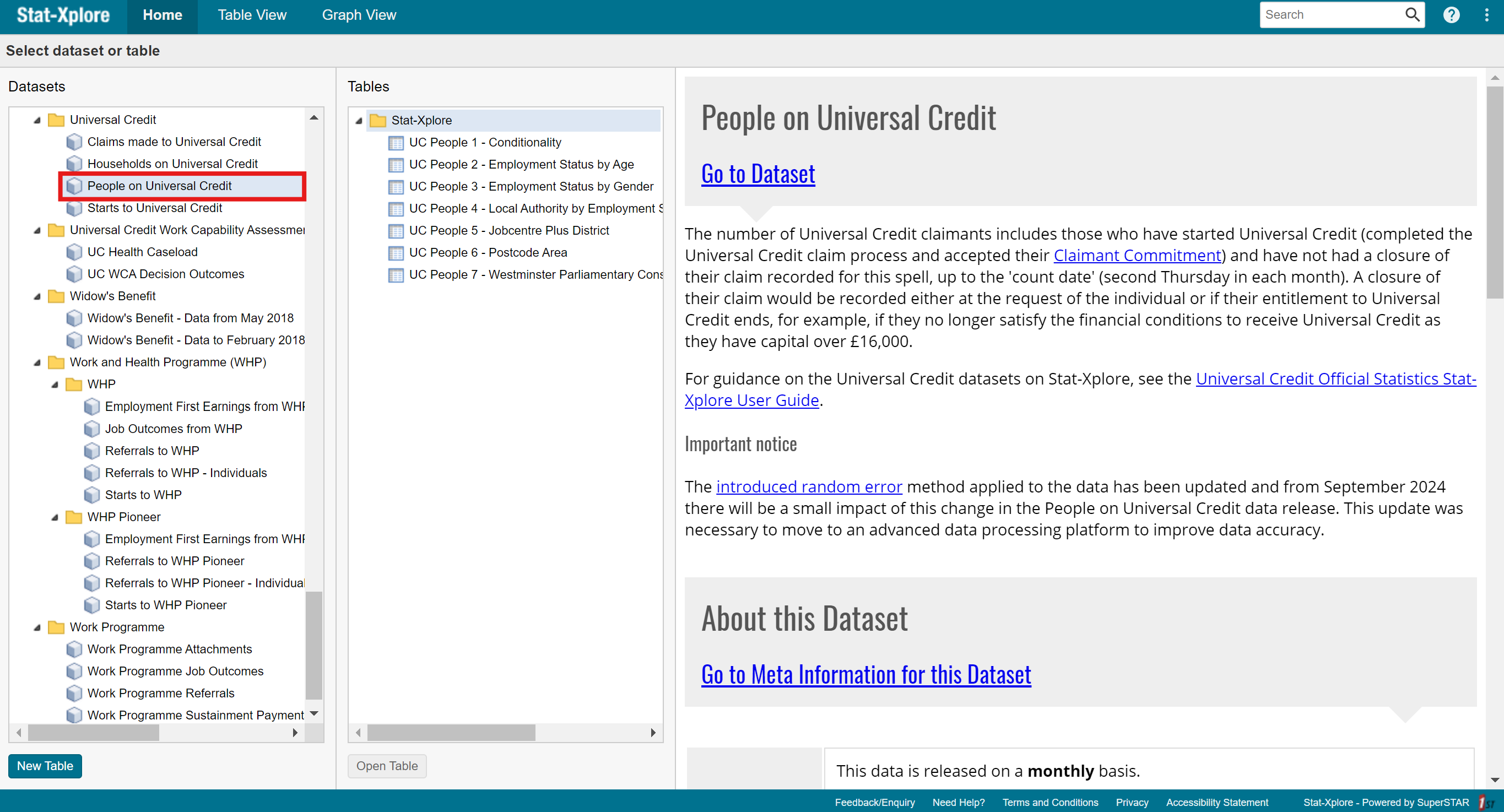Viewport: 1504px width, 812px height.
Task: Click table icon for UC People 4
Action: point(396,208)
